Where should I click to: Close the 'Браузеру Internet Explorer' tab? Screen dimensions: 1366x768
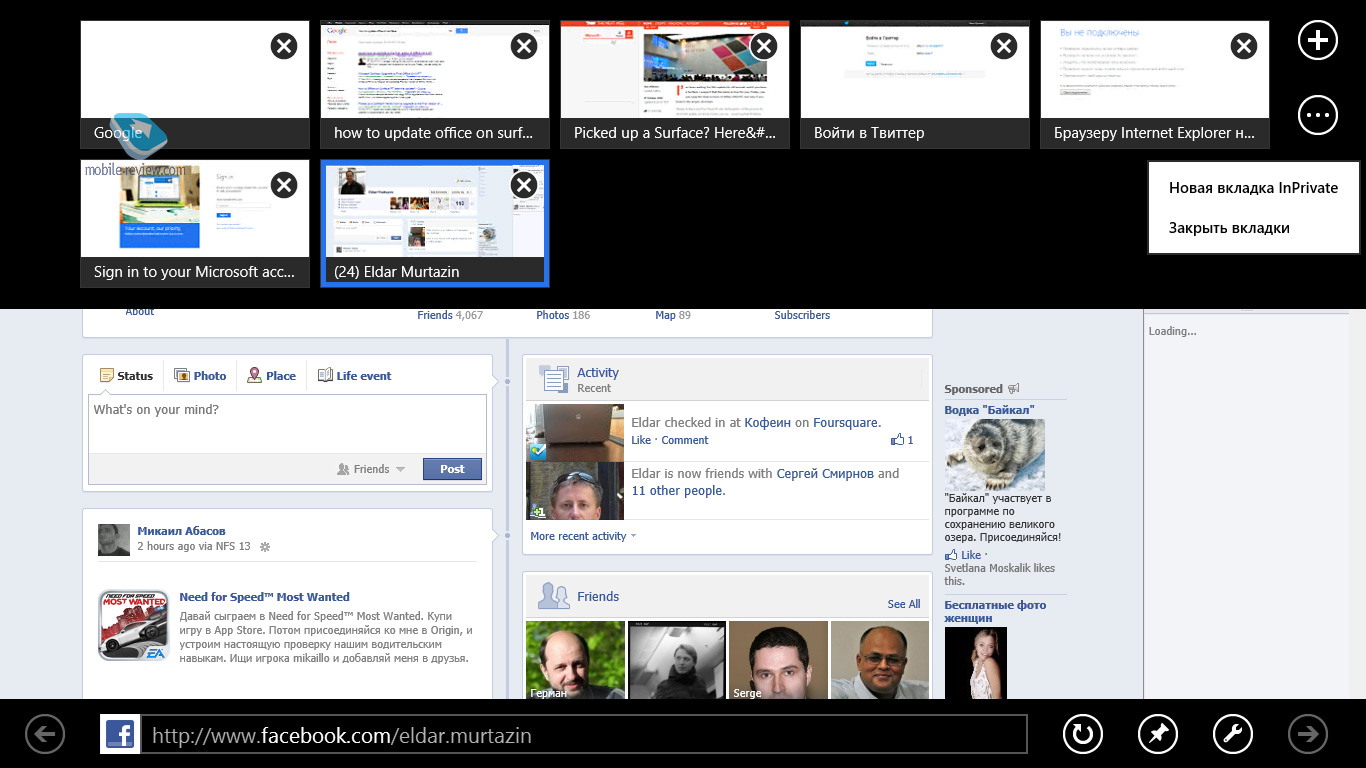(1244, 45)
